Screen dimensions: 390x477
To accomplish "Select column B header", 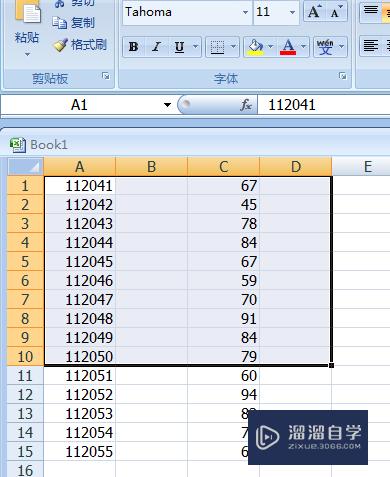I will tap(152, 166).
